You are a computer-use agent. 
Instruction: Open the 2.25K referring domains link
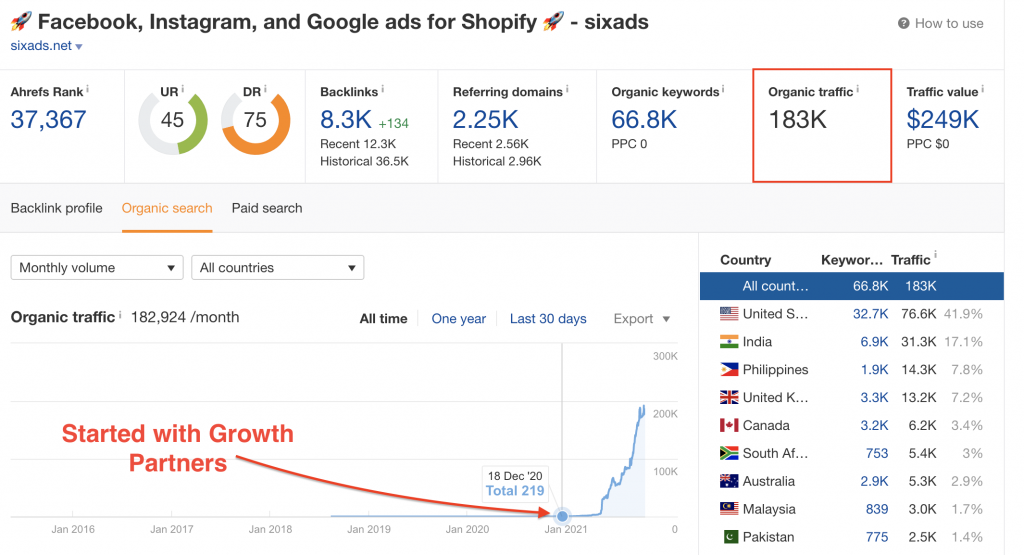pos(485,119)
